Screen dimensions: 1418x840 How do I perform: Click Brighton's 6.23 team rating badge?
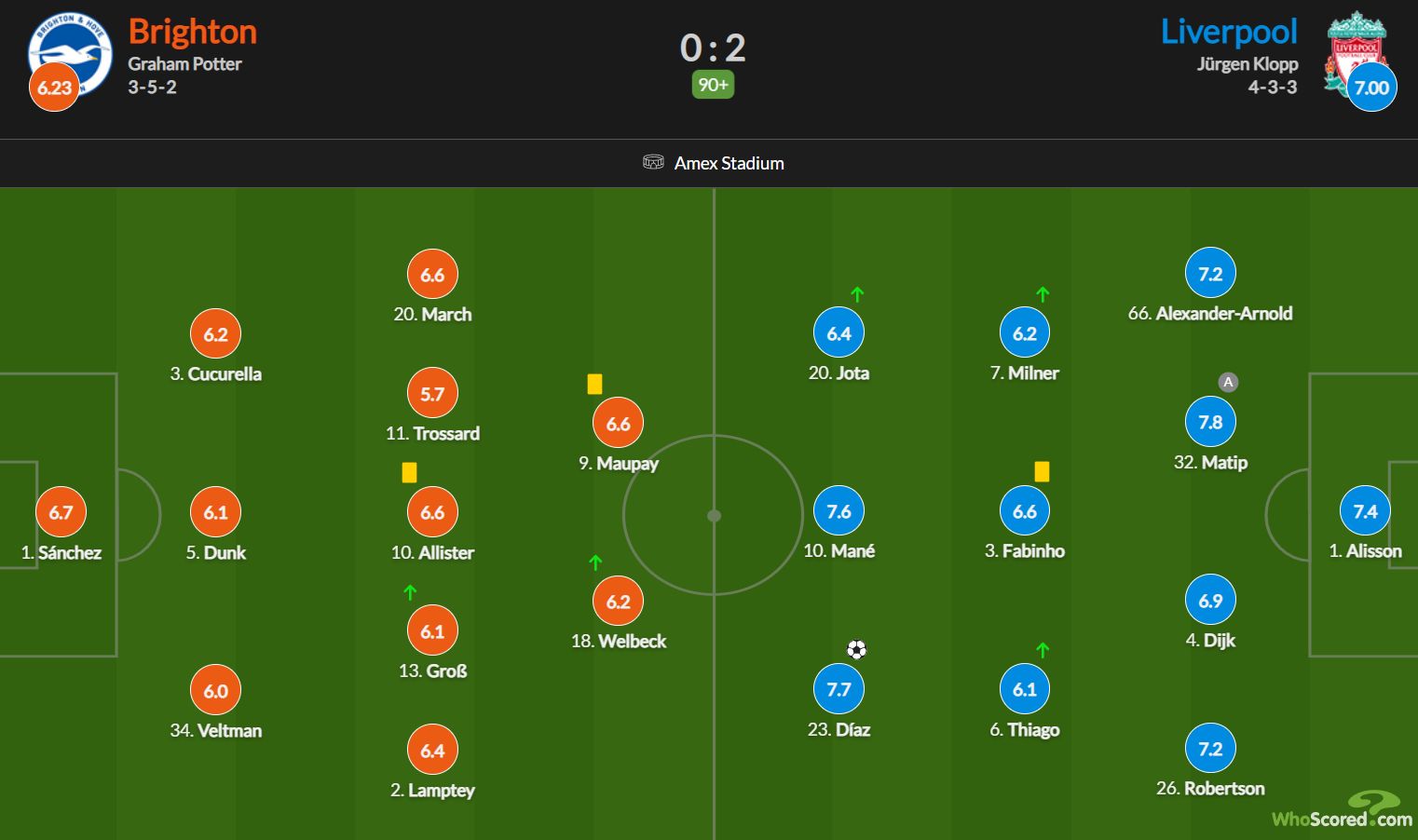[54, 88]
